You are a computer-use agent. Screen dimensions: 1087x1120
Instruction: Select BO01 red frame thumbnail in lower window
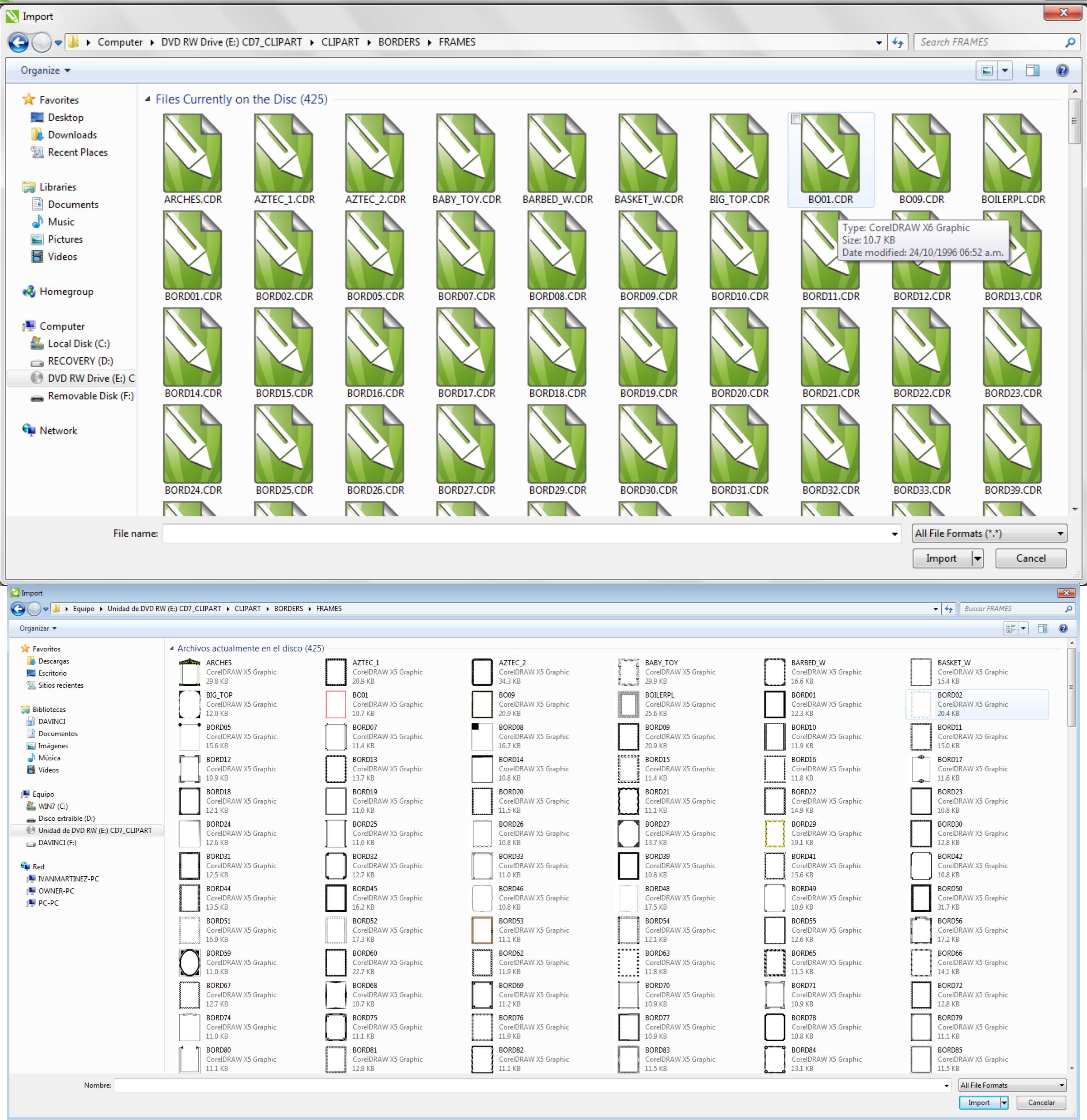(336, 704)
